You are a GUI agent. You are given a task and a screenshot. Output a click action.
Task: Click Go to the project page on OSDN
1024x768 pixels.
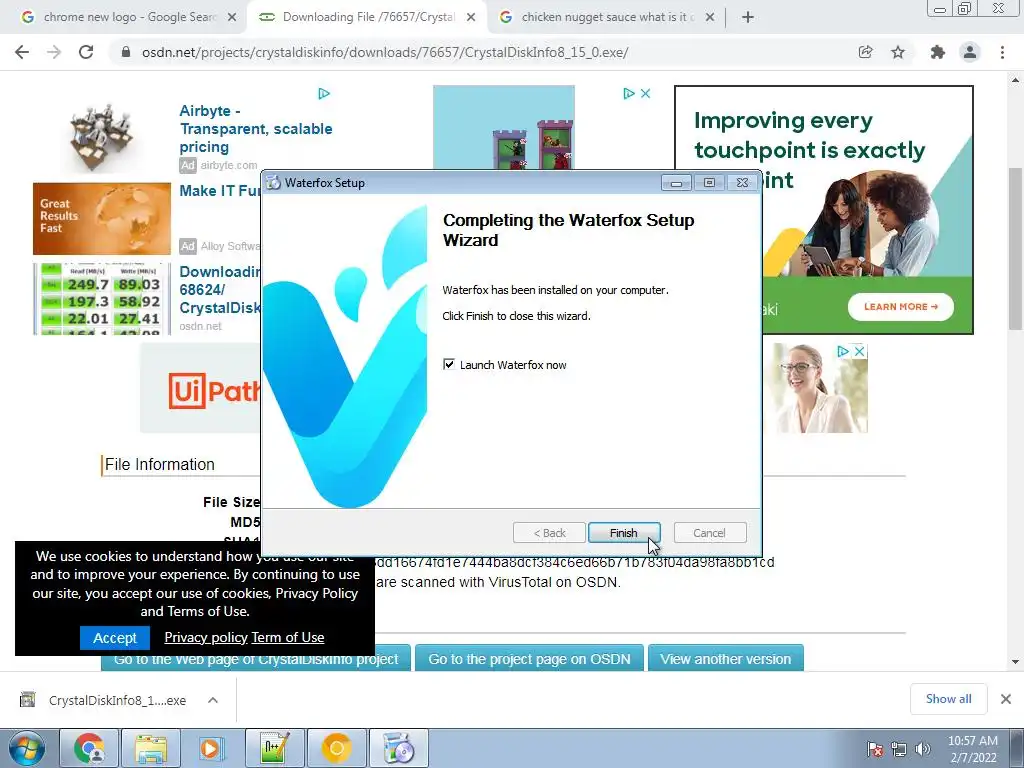pos(529,659)
